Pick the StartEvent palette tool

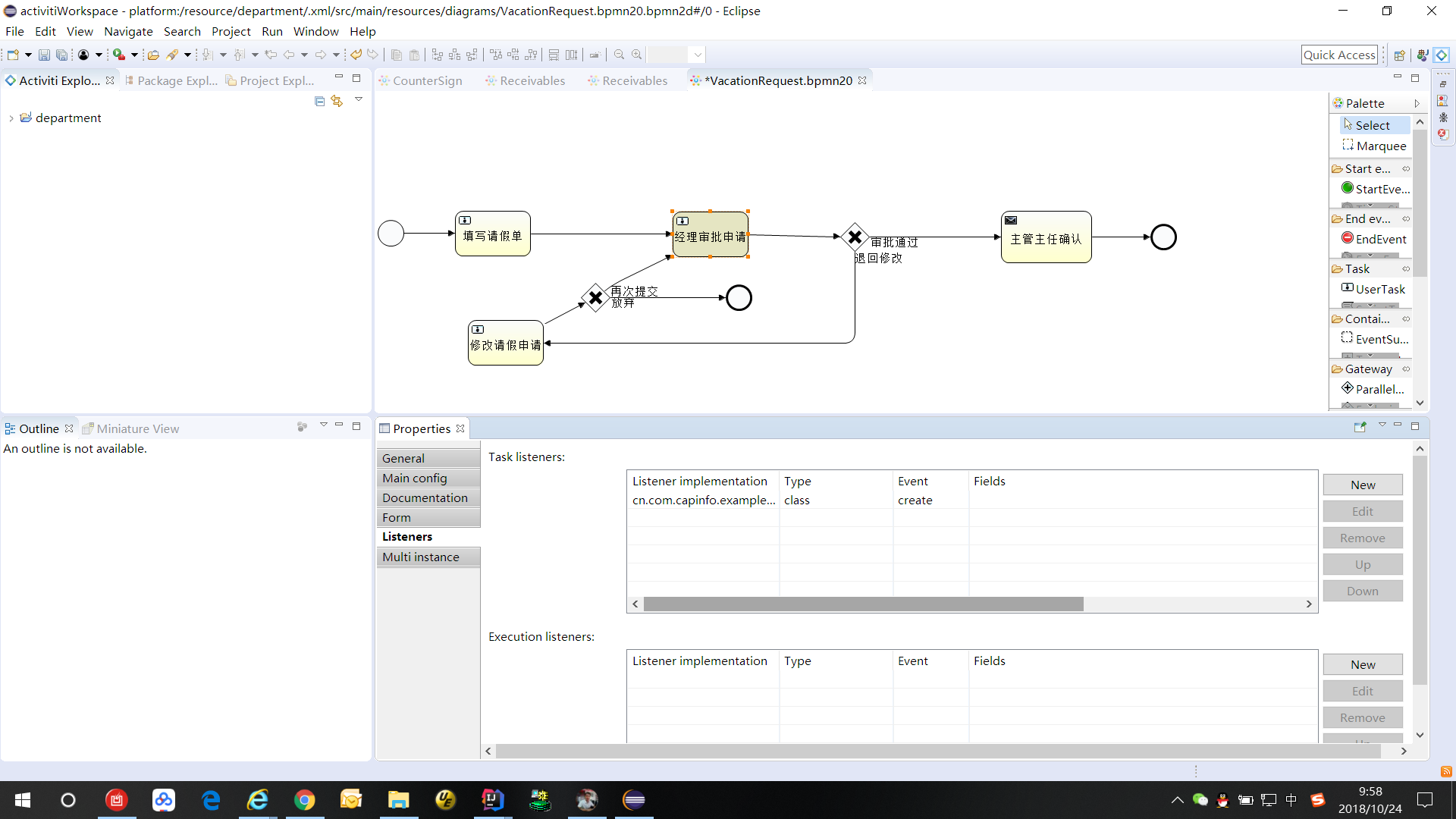(x=1376, y=189)
